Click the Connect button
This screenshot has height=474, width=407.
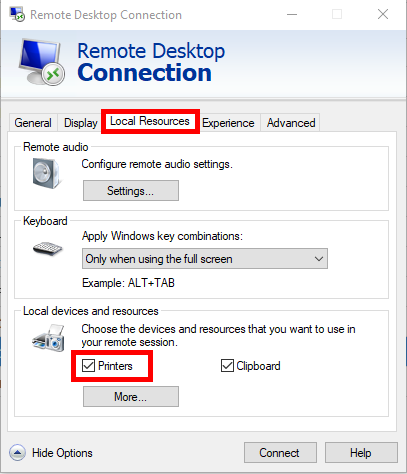(280, 453)
